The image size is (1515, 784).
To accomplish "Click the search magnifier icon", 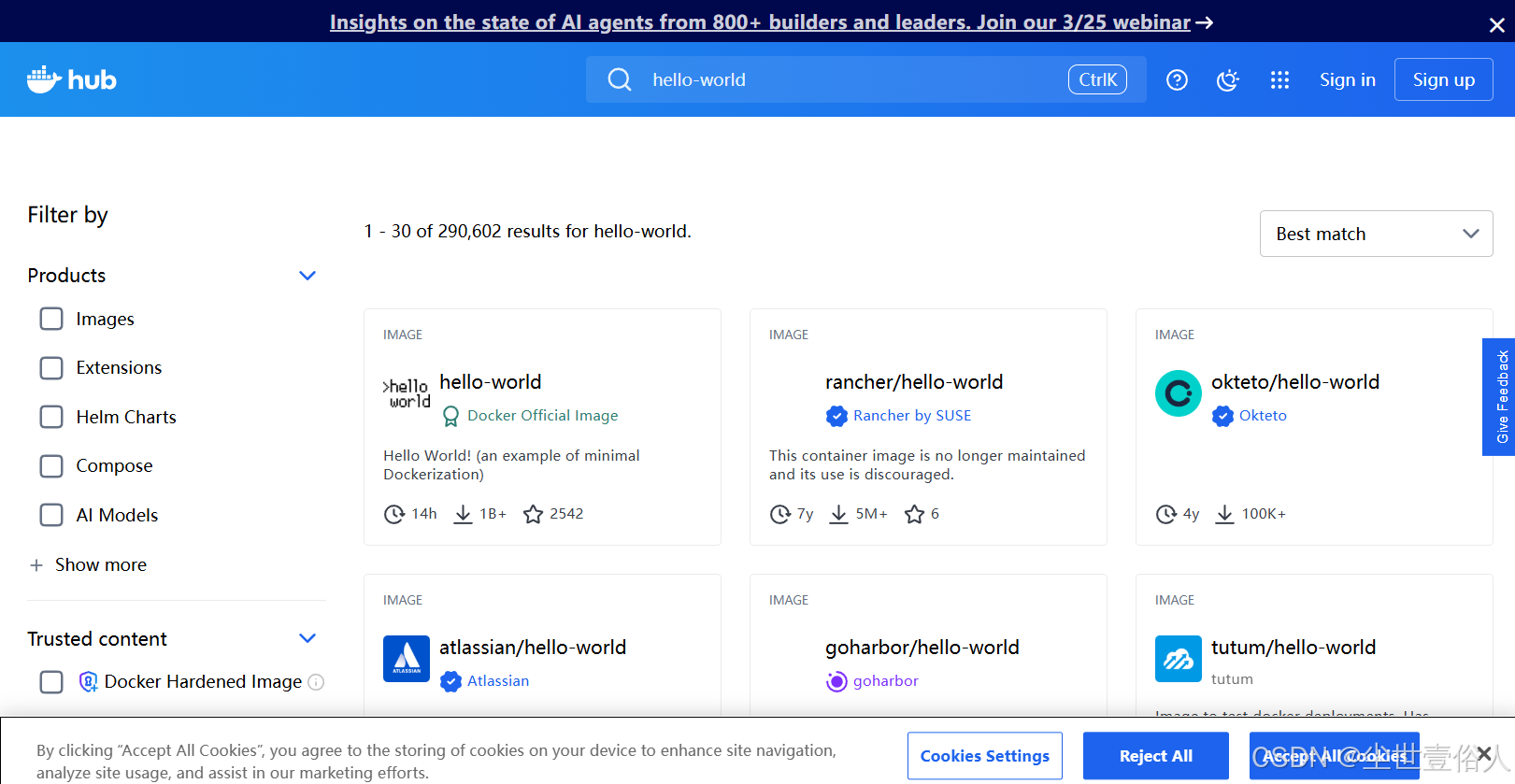I will 620,79.
